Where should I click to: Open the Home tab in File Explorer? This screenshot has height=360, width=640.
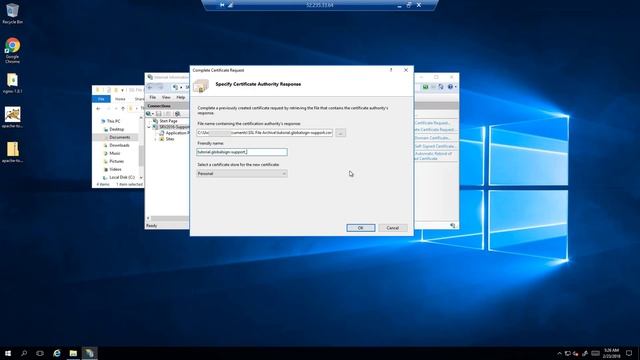pyautogui.click(x=120, y=99)
